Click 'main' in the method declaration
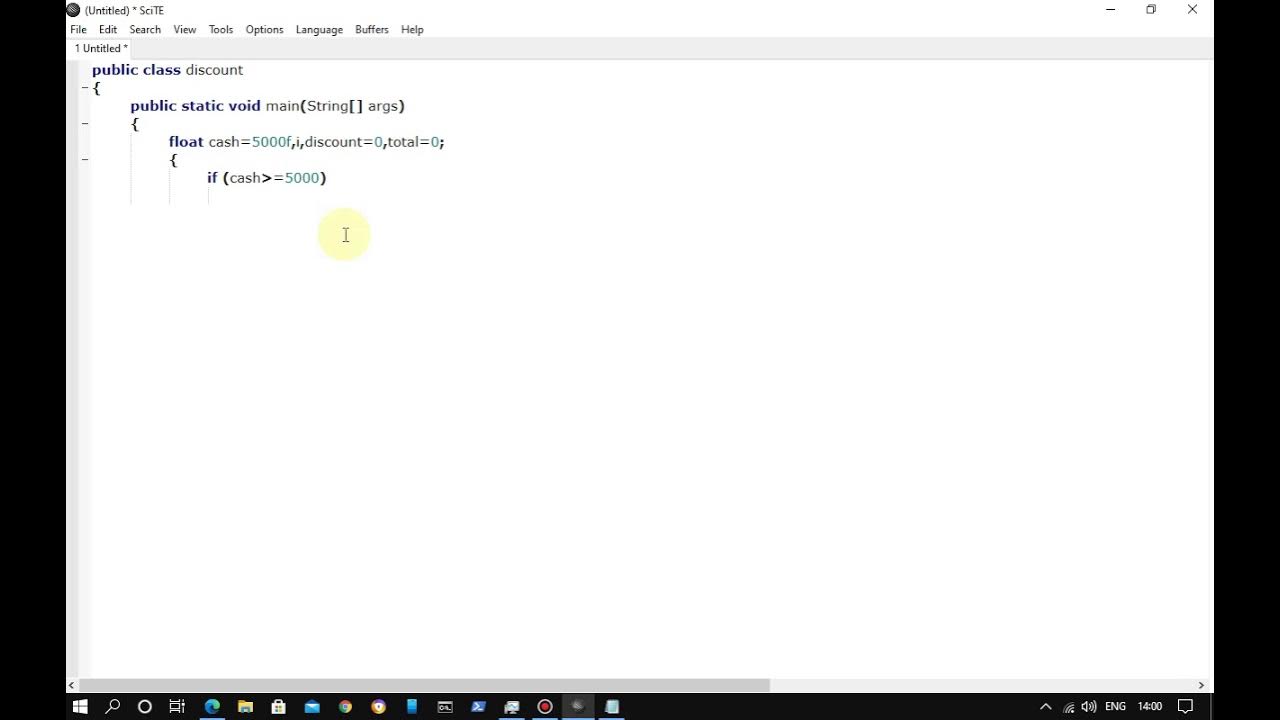1280x720 pixels. coord(282,106)
